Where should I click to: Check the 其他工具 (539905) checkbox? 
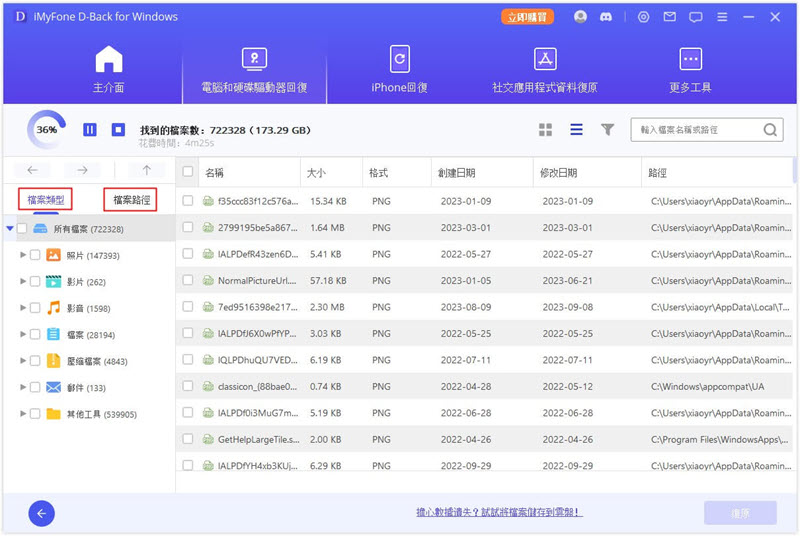click(x=35, y=414)
